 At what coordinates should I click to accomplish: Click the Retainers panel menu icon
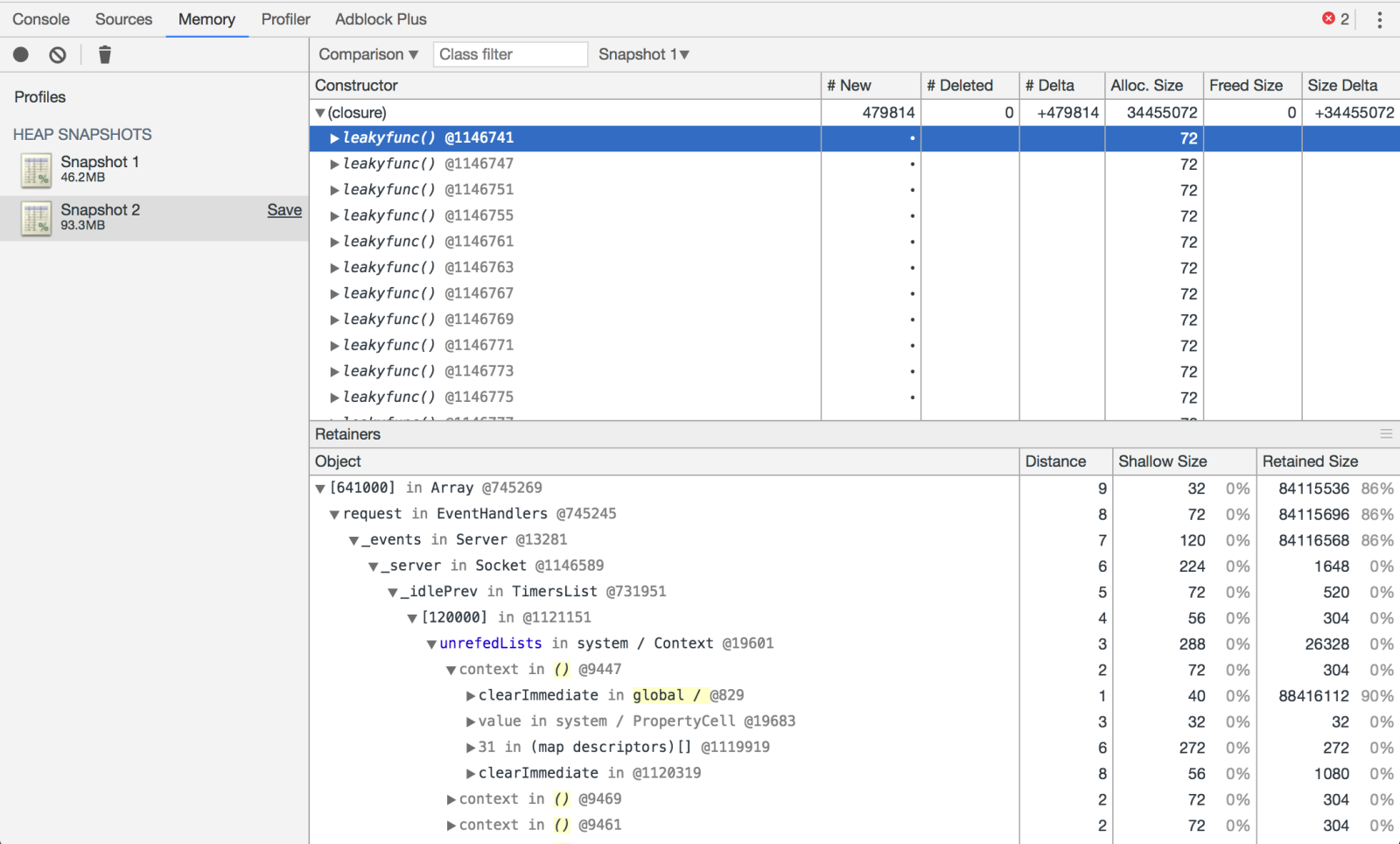pos(1386,433)
